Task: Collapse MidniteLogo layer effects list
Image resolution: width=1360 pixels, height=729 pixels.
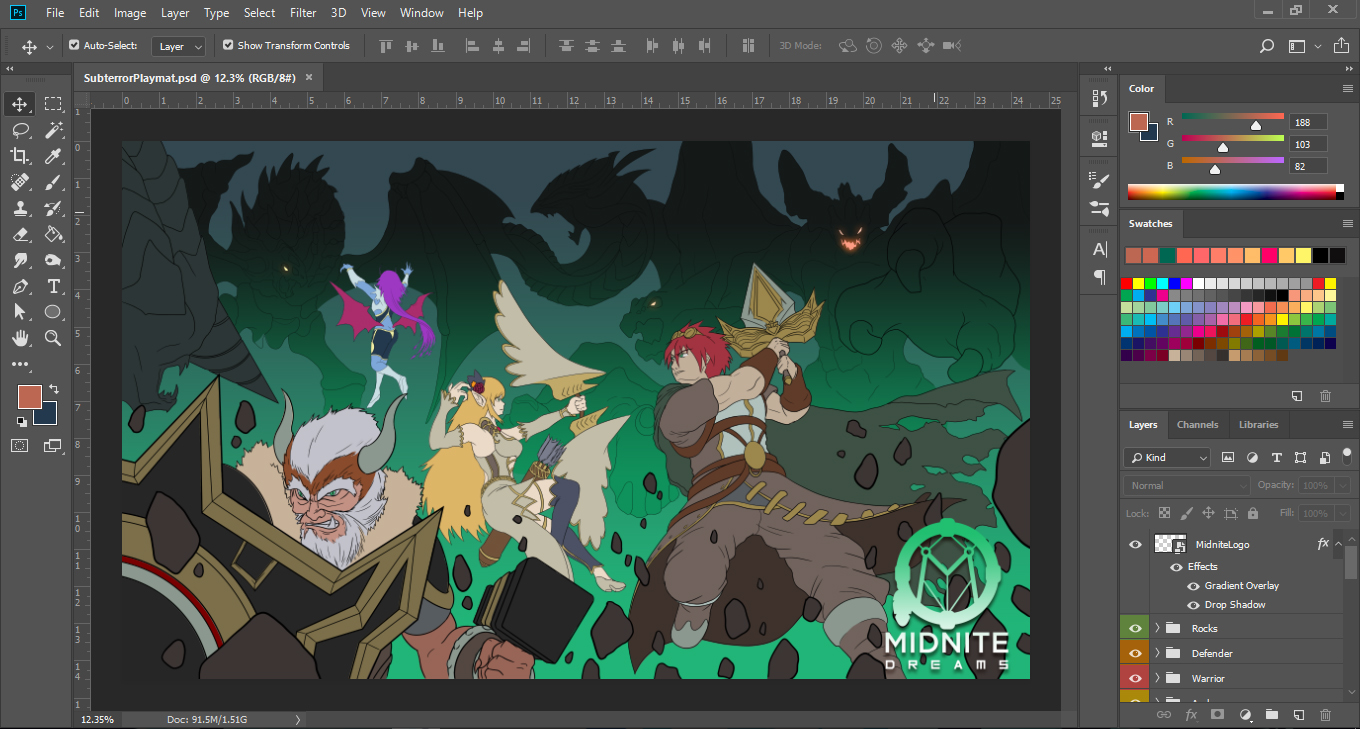Action: point(1338,544)
